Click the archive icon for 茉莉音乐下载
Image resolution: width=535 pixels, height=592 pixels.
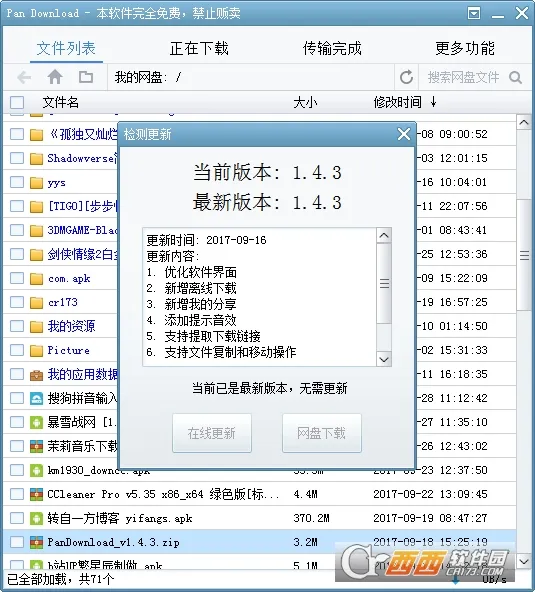pyautogui.click(x=36, y=447)
